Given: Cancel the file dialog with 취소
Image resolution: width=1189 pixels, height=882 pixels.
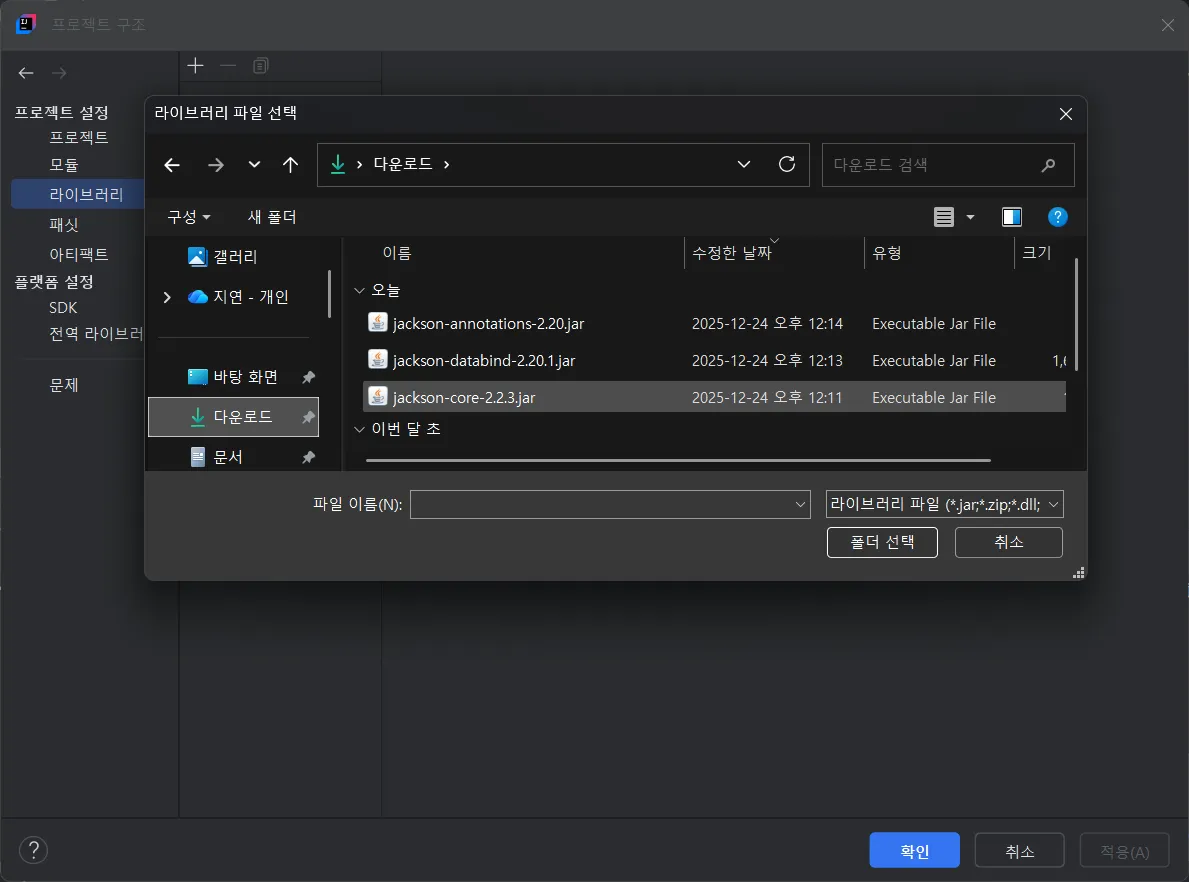Looking at the screenshot, I should click(x=1009, y=542).
